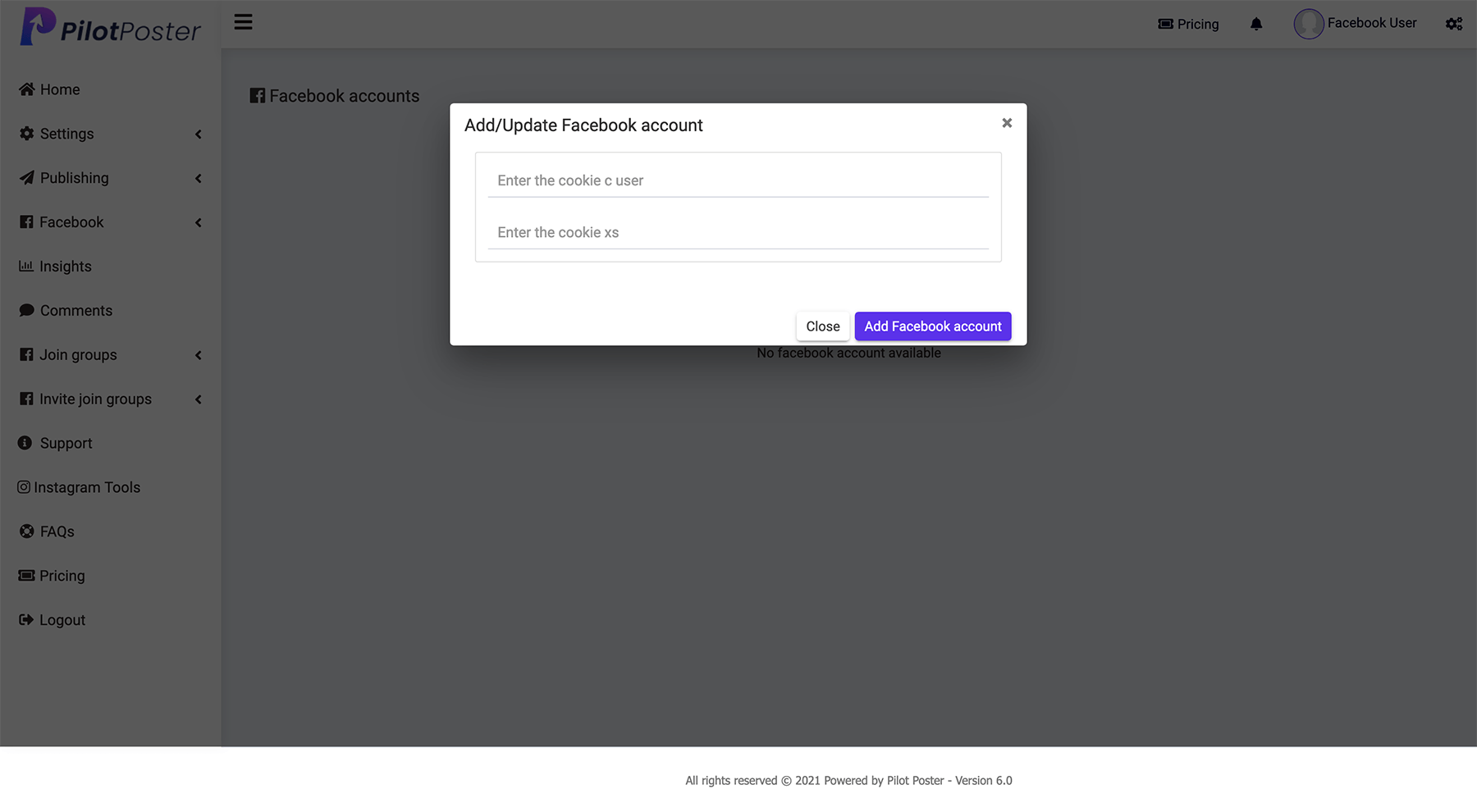Click the Instagram Tools icon

24,487
